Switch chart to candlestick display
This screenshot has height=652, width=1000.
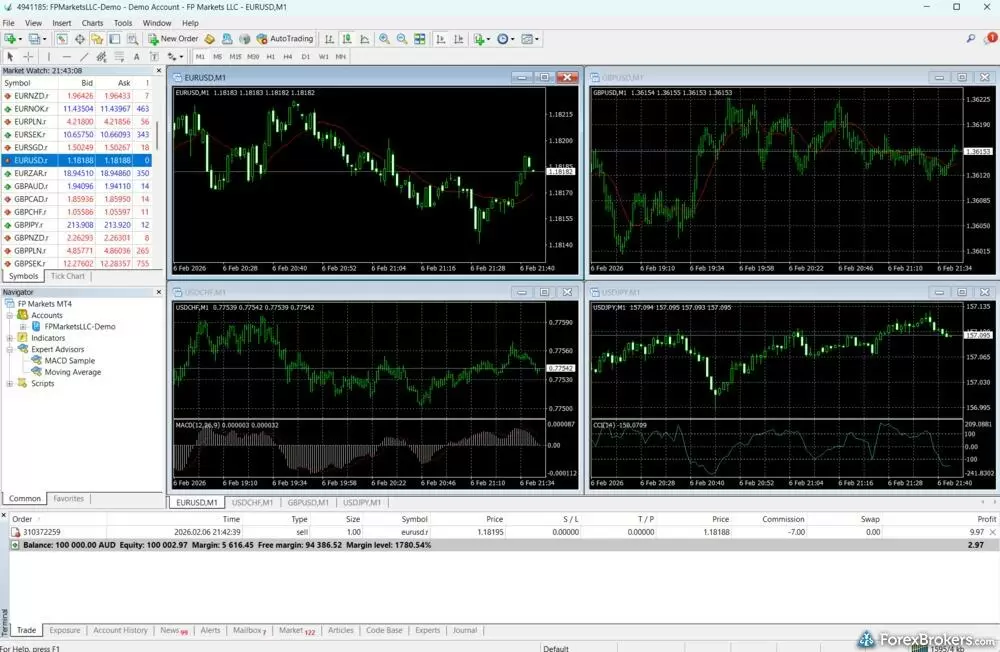point(349,38)
